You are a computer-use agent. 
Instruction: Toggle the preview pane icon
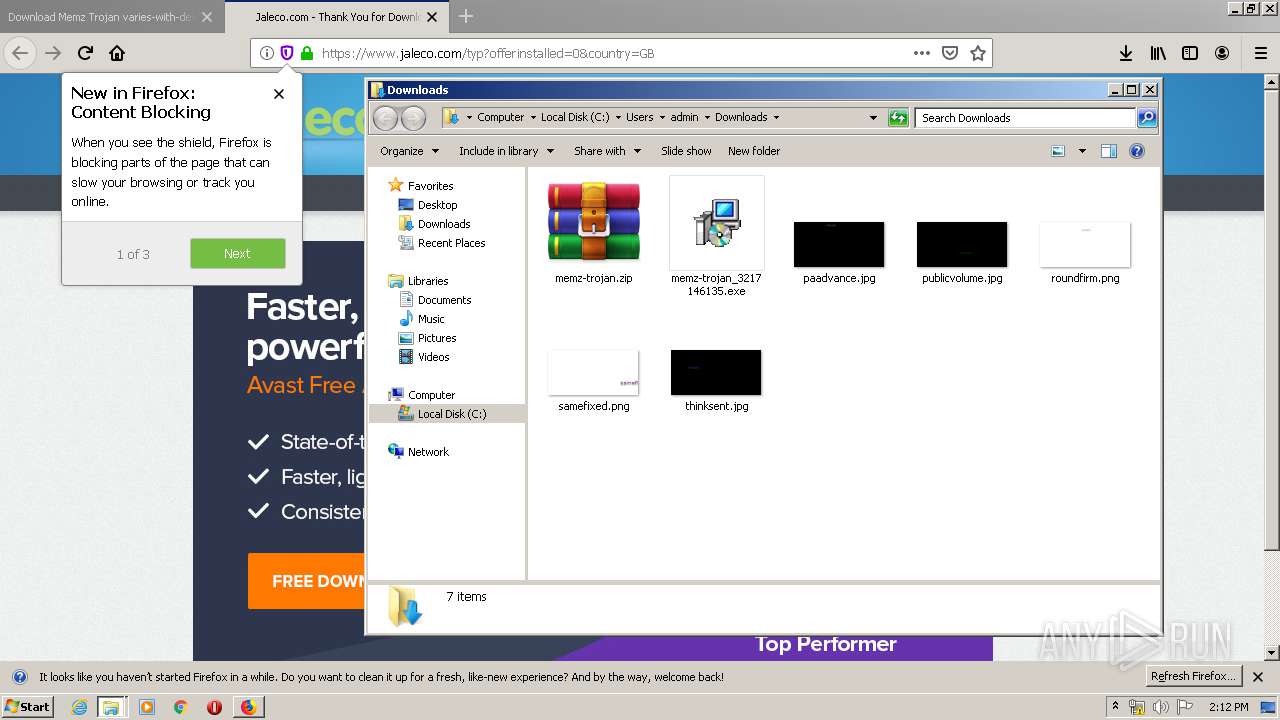point(1108,151)
